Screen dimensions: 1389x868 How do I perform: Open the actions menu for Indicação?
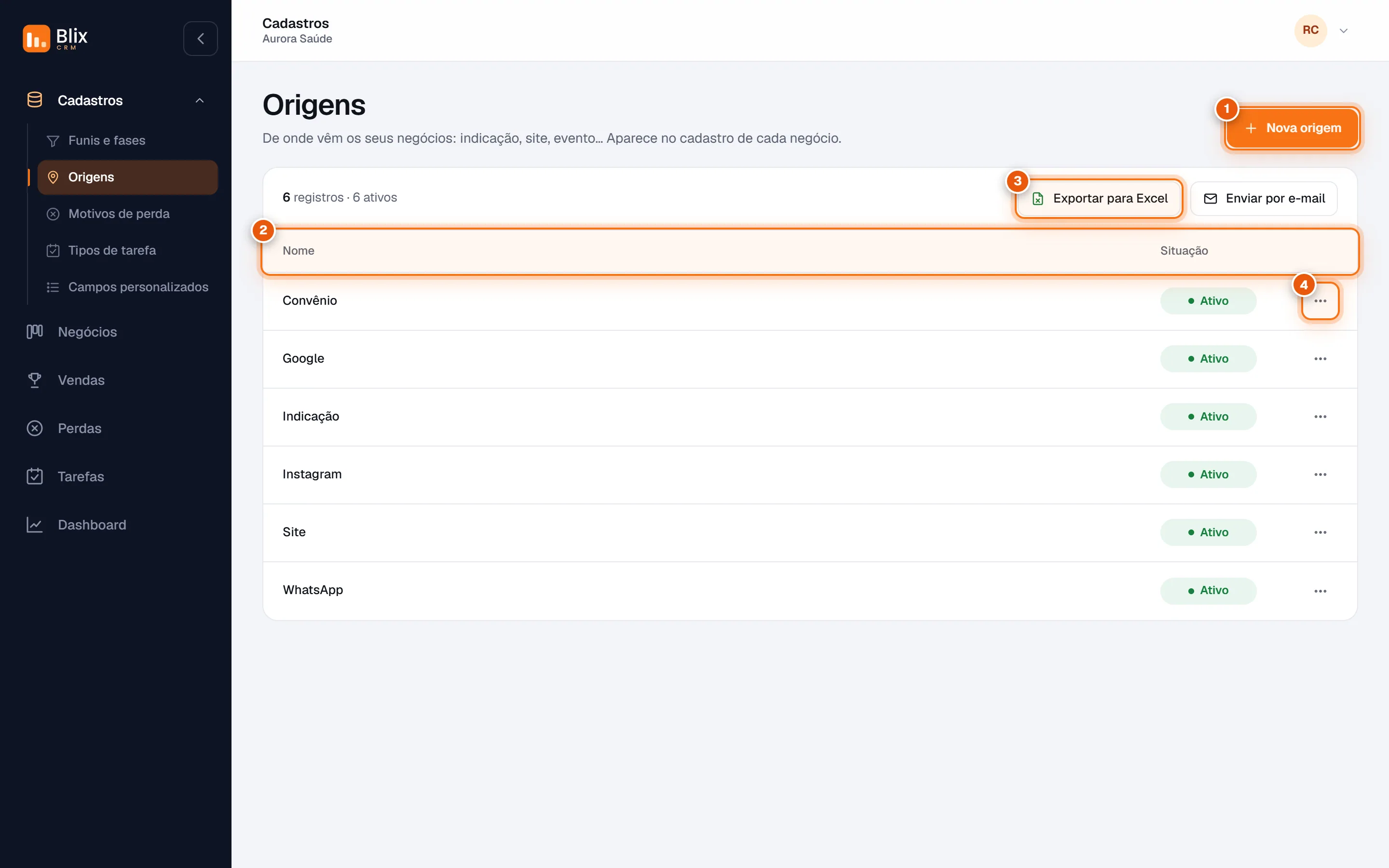pyautogui.click(x=1320, y=417)
